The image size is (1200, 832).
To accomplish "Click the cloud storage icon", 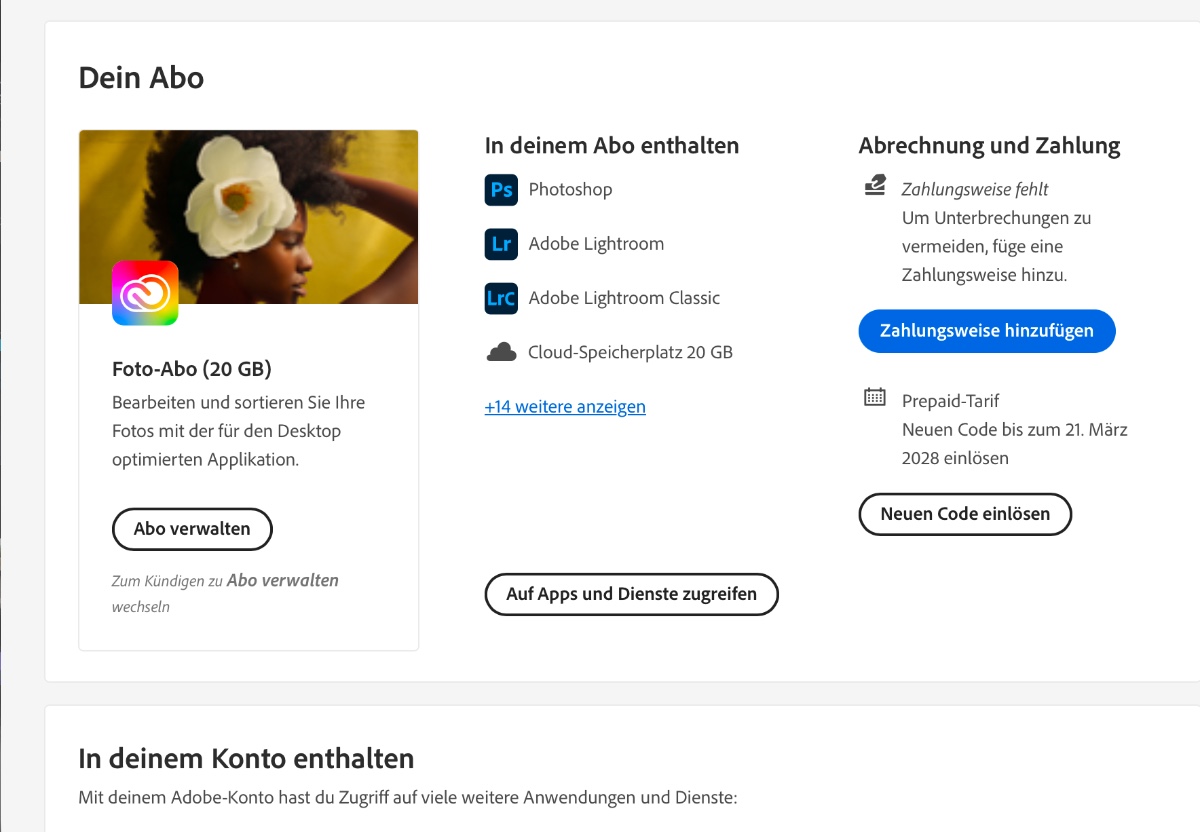I will click(x=501, y=352).
